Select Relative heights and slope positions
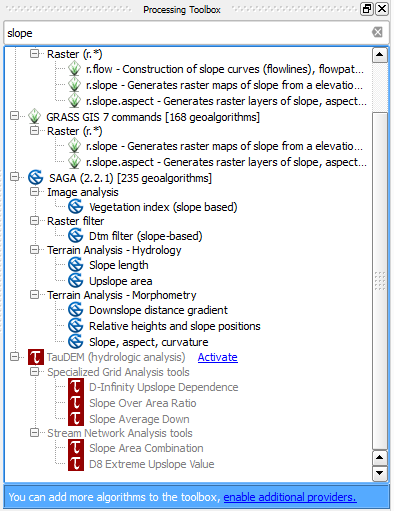The height and width of the screenshot is (511, 394). tap(175, 326)
